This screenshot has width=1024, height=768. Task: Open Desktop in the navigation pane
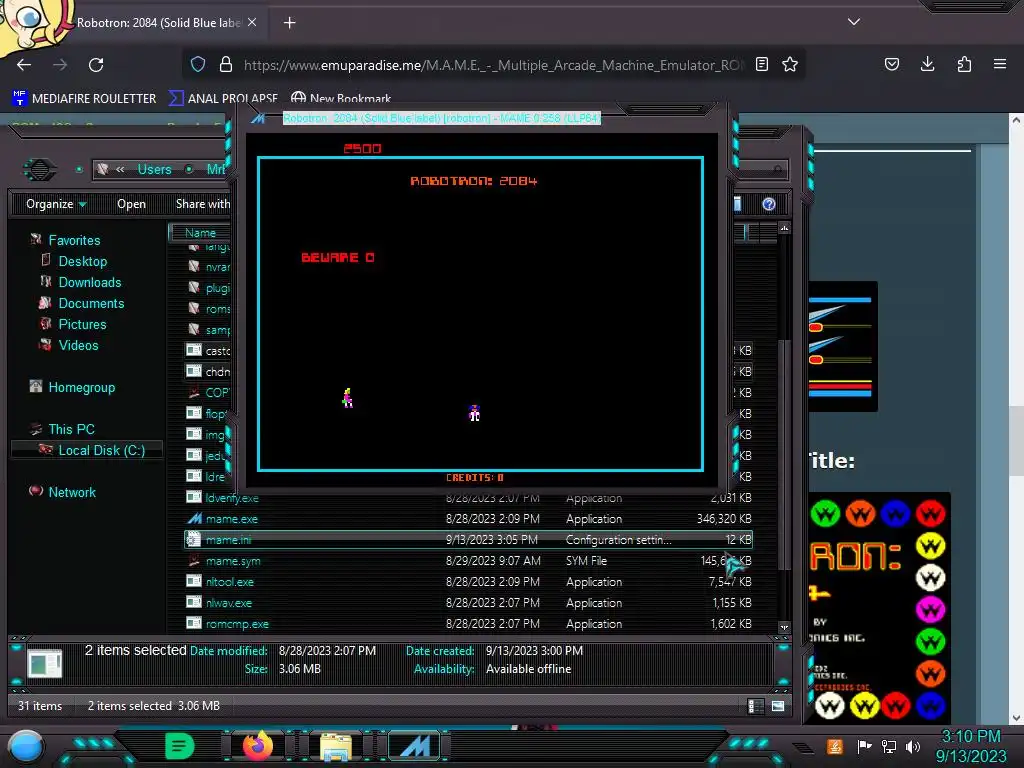click(x=82, y=261)
